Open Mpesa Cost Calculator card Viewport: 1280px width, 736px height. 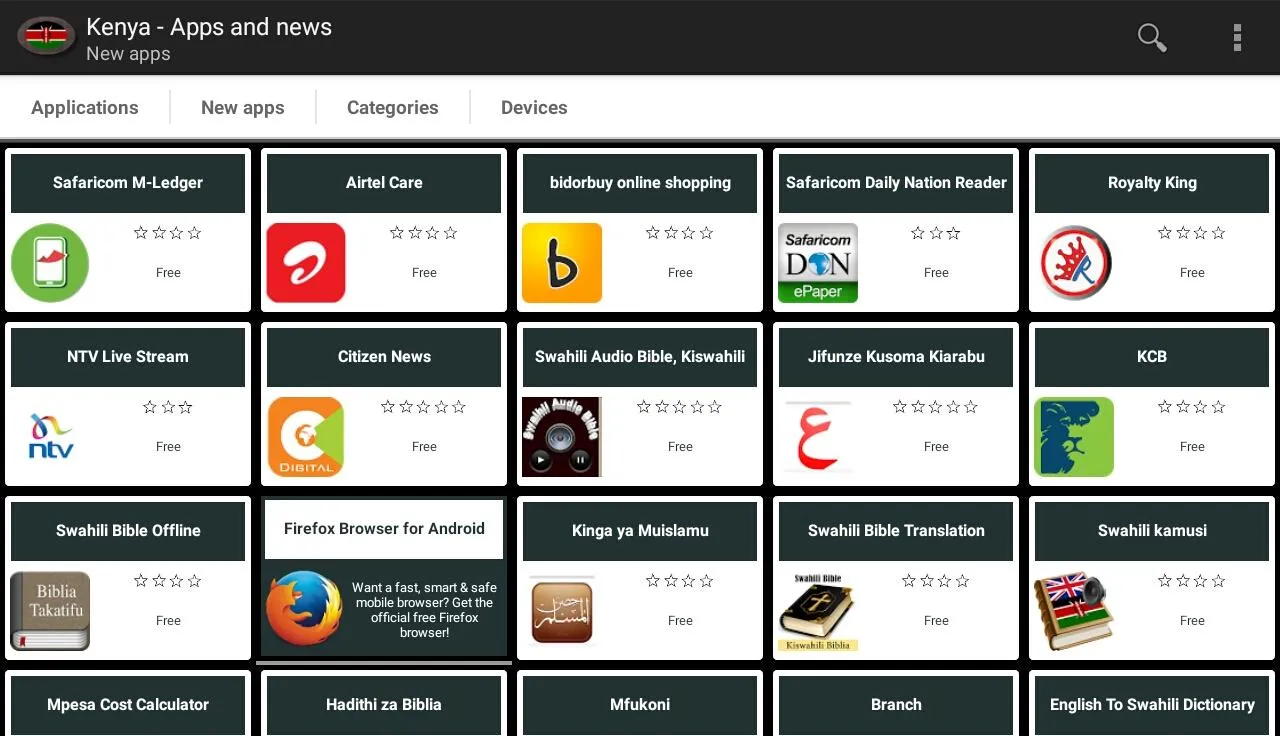tap(128, 704)
